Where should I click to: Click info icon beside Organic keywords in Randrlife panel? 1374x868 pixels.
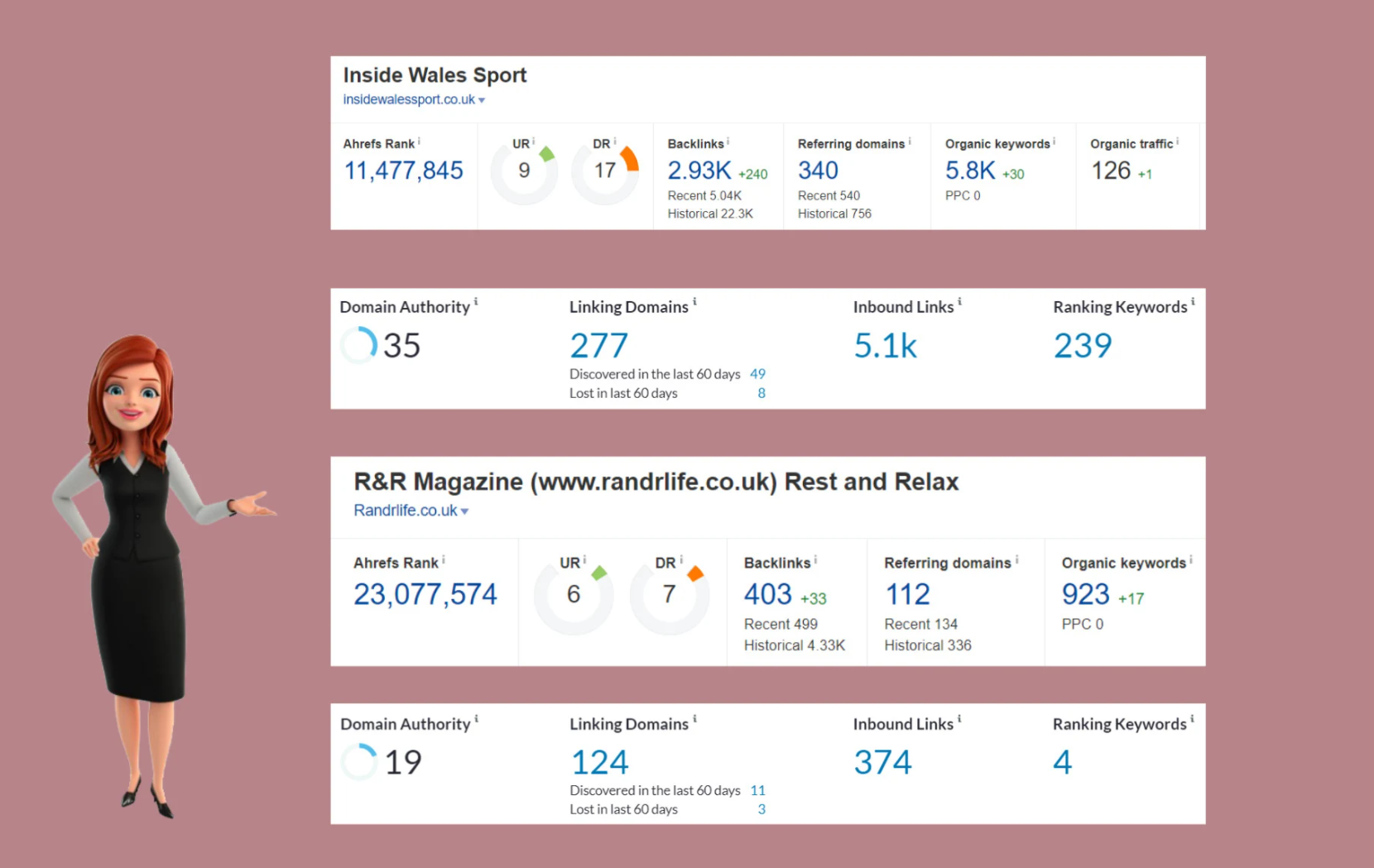point(1190,560)
